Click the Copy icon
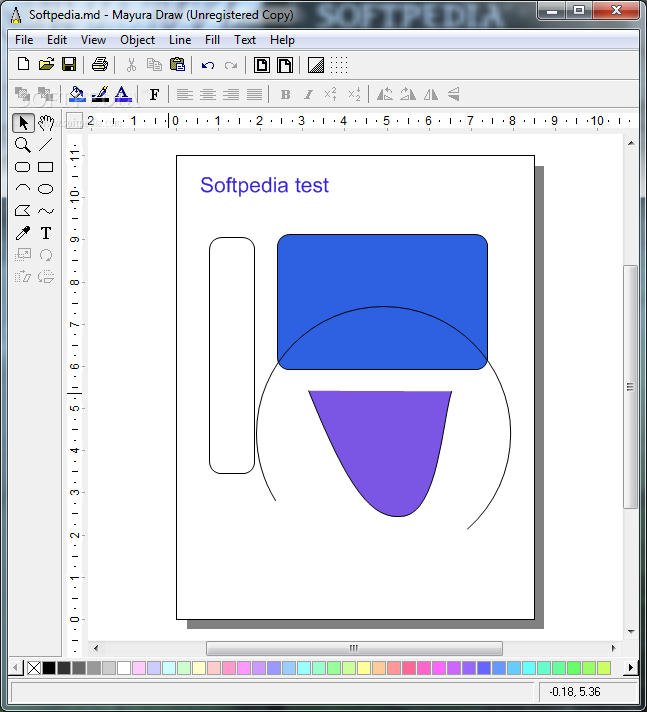Image resolution: width=647 pixels, height=712 pixels. tap(154, 65)
